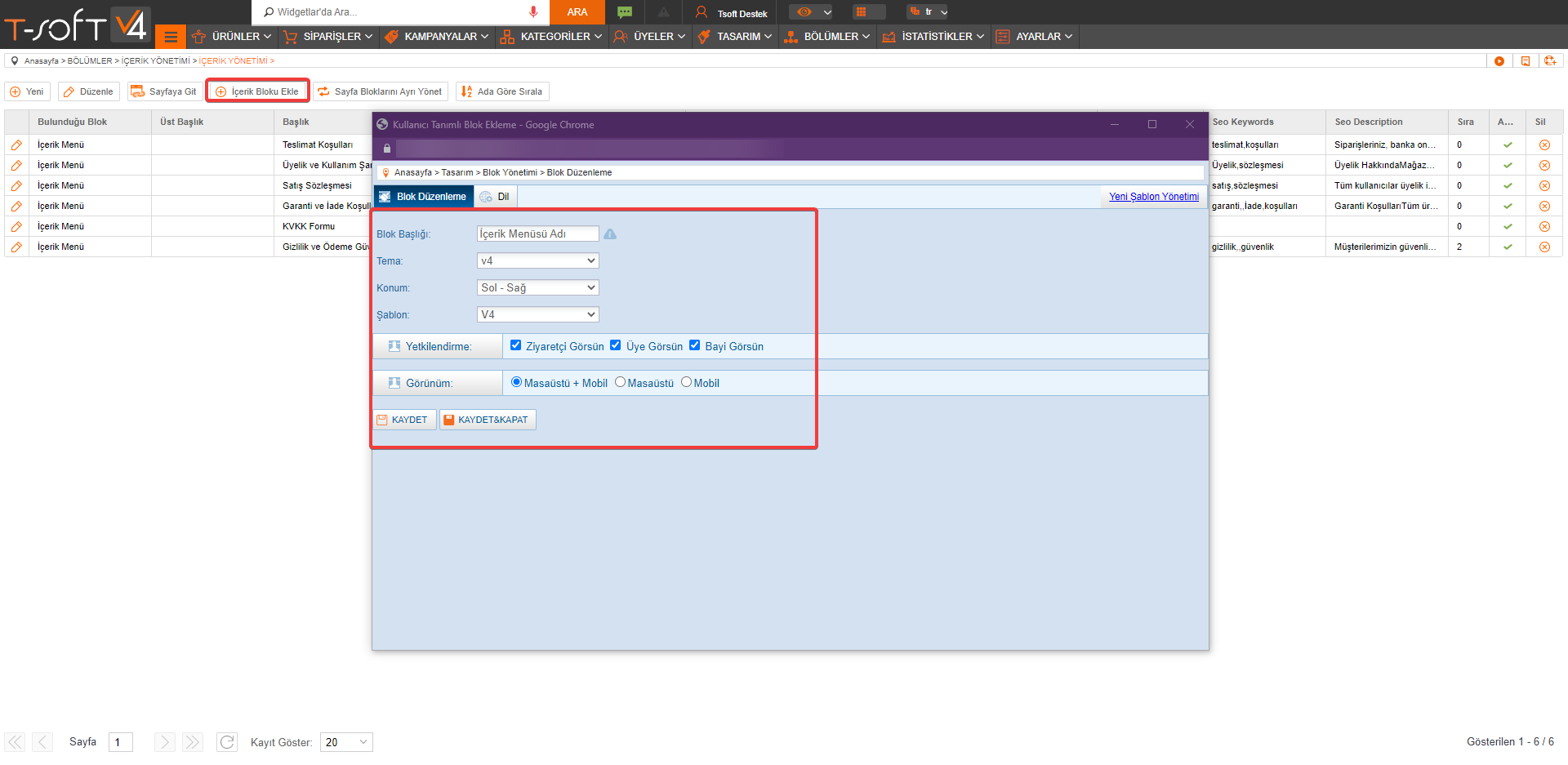Viewport: 1568px width, 765px height.
Task: Open the ÜYELER menu
Action: (x=650, y=37)
